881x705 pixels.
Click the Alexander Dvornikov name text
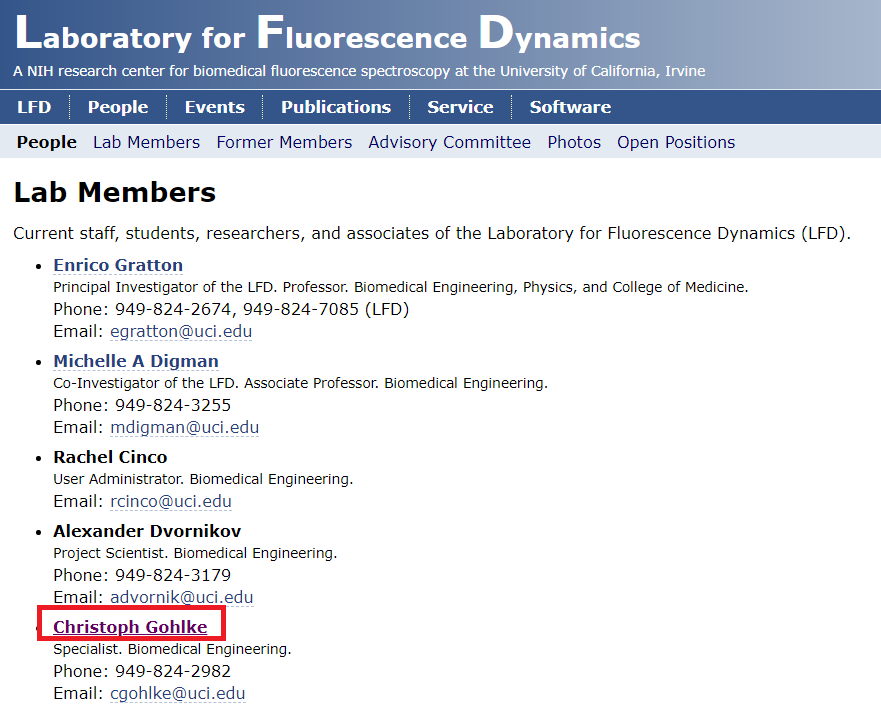tap(147, 531)
